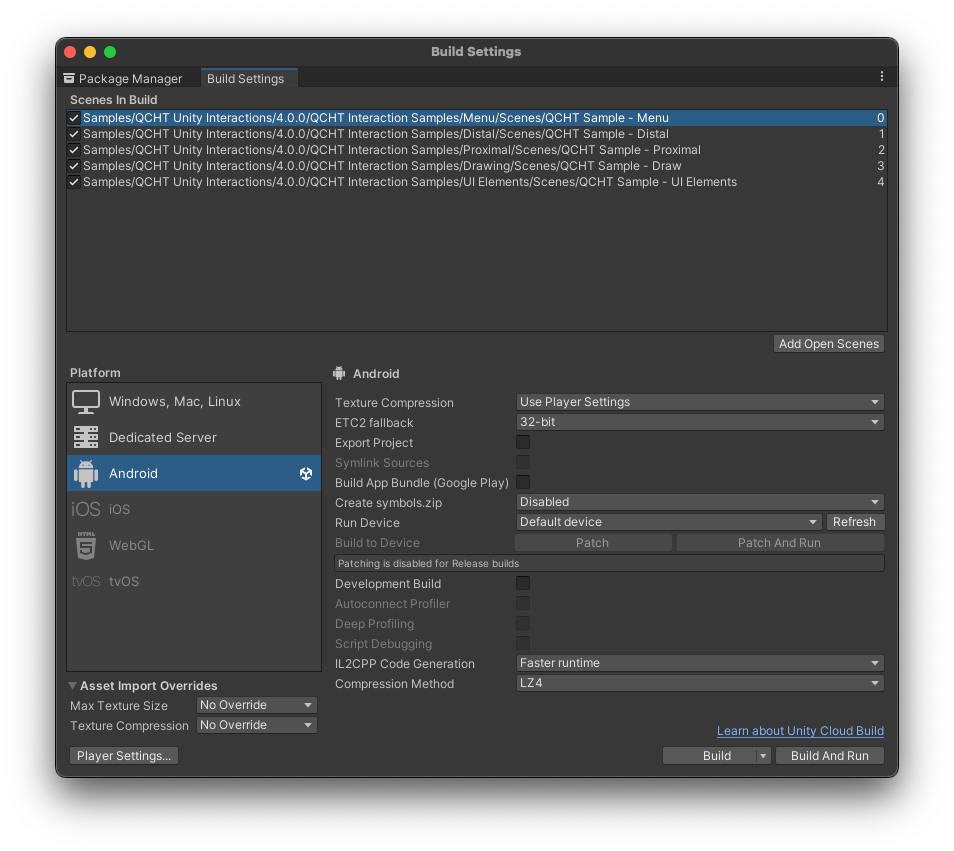
Task: Click the Android robot icon in platform list
Action: (86, 473)
